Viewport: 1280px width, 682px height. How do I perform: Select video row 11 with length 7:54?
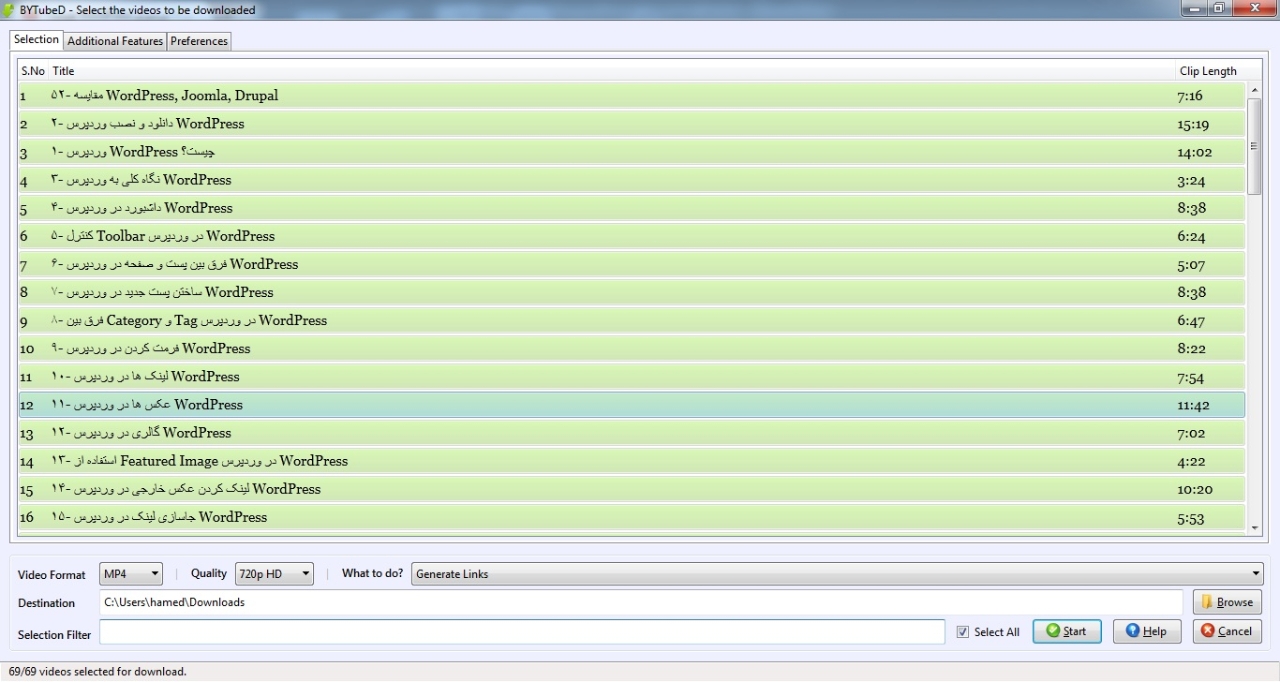click(x=632, y=376)
